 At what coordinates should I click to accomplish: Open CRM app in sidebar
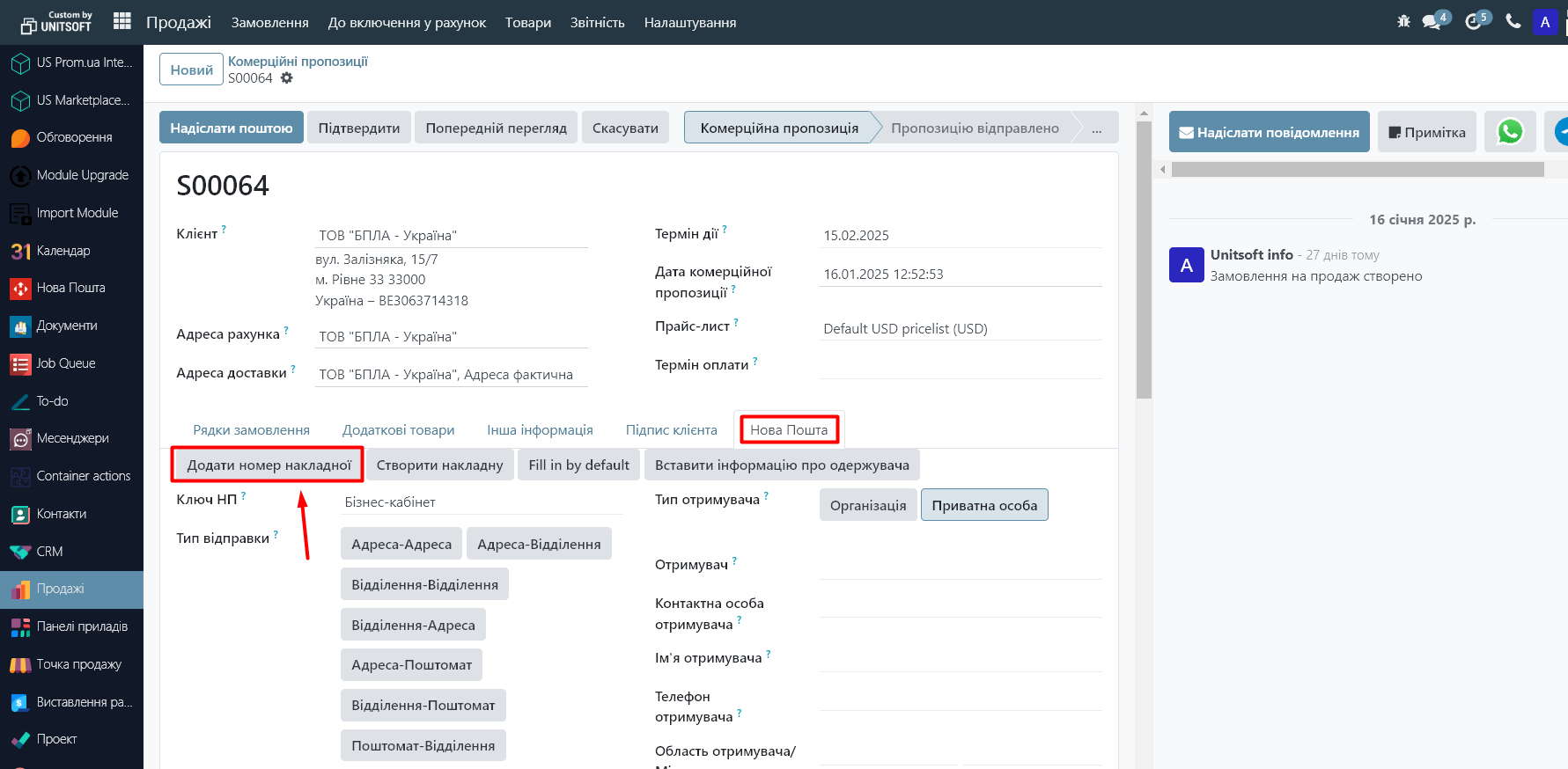pos(71,552)
